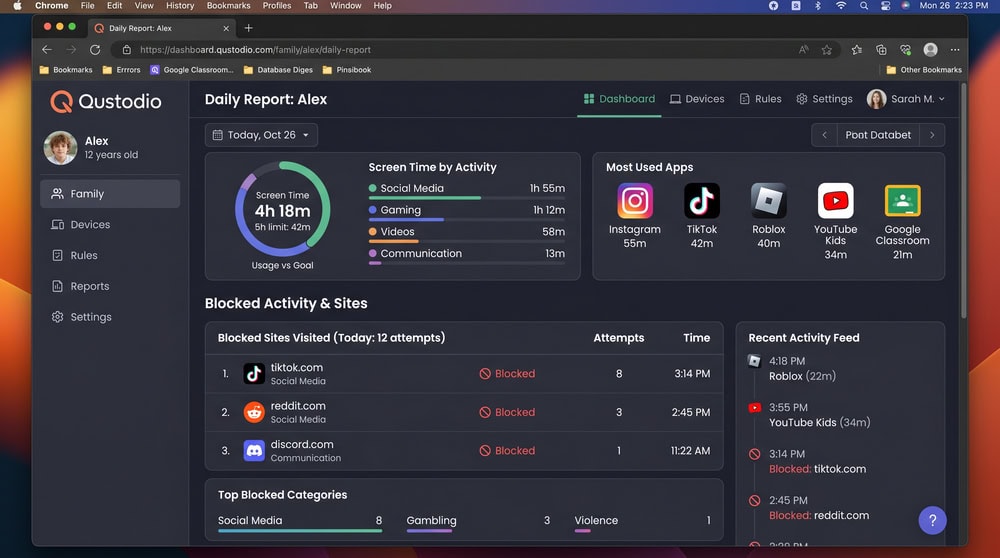This screenshot has height=558, width=1000.
Task: Switch to the Devices top tab
Action: click(697, 99)
